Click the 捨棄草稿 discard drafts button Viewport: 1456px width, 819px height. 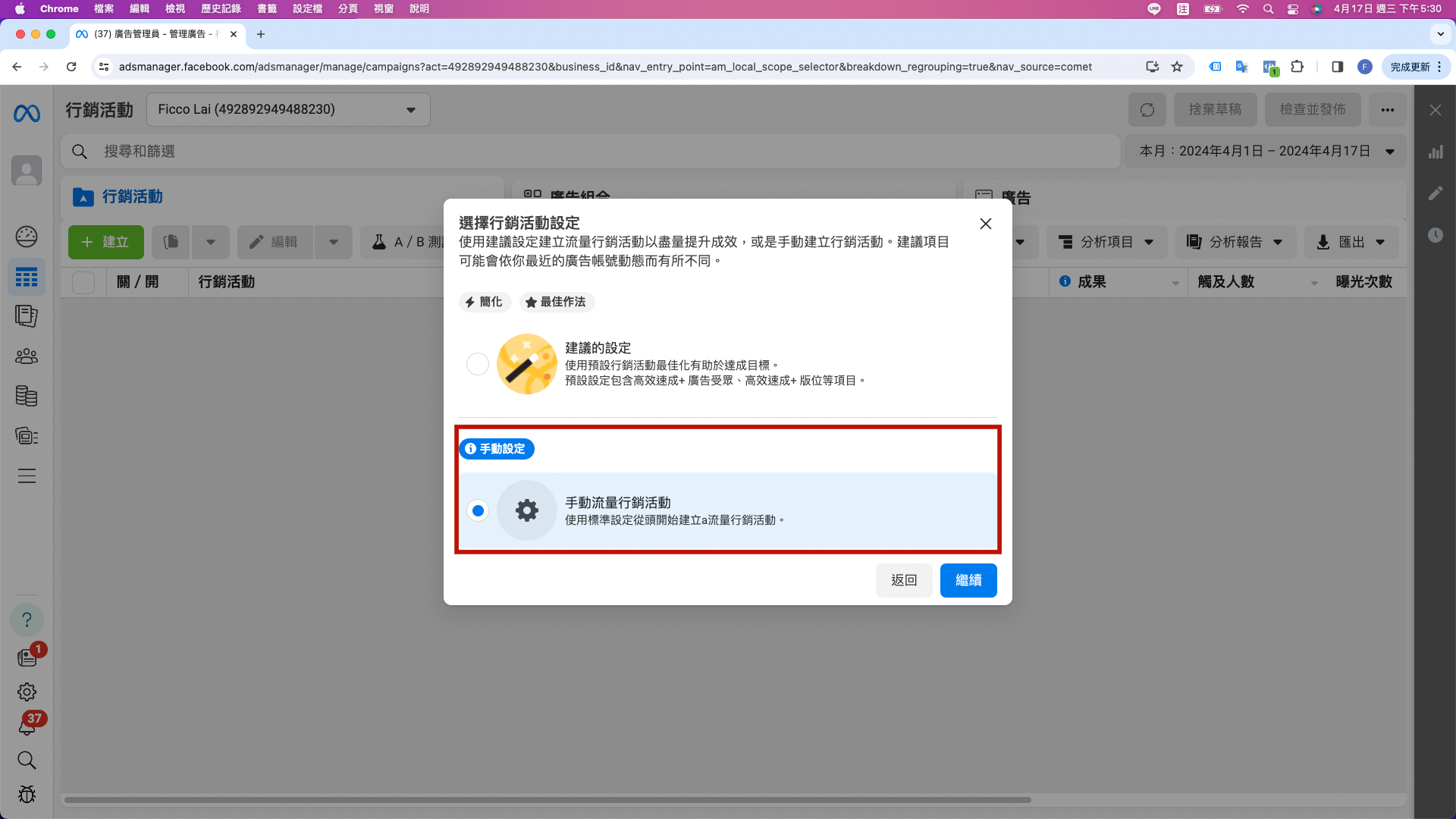coord(1215,110)
